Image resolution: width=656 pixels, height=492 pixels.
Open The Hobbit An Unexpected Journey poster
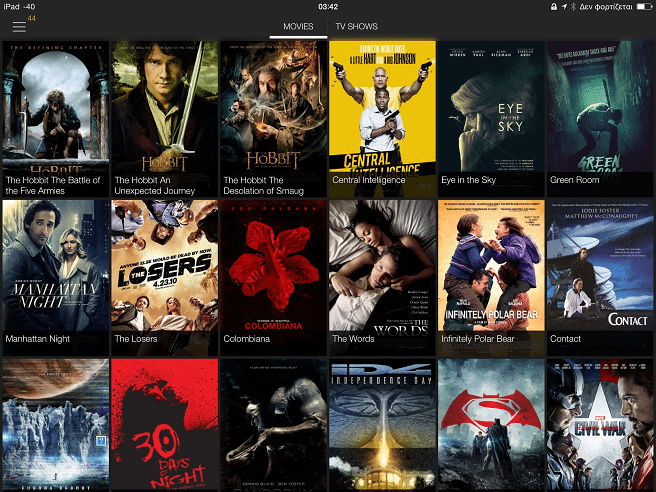(x=164, y=119)
